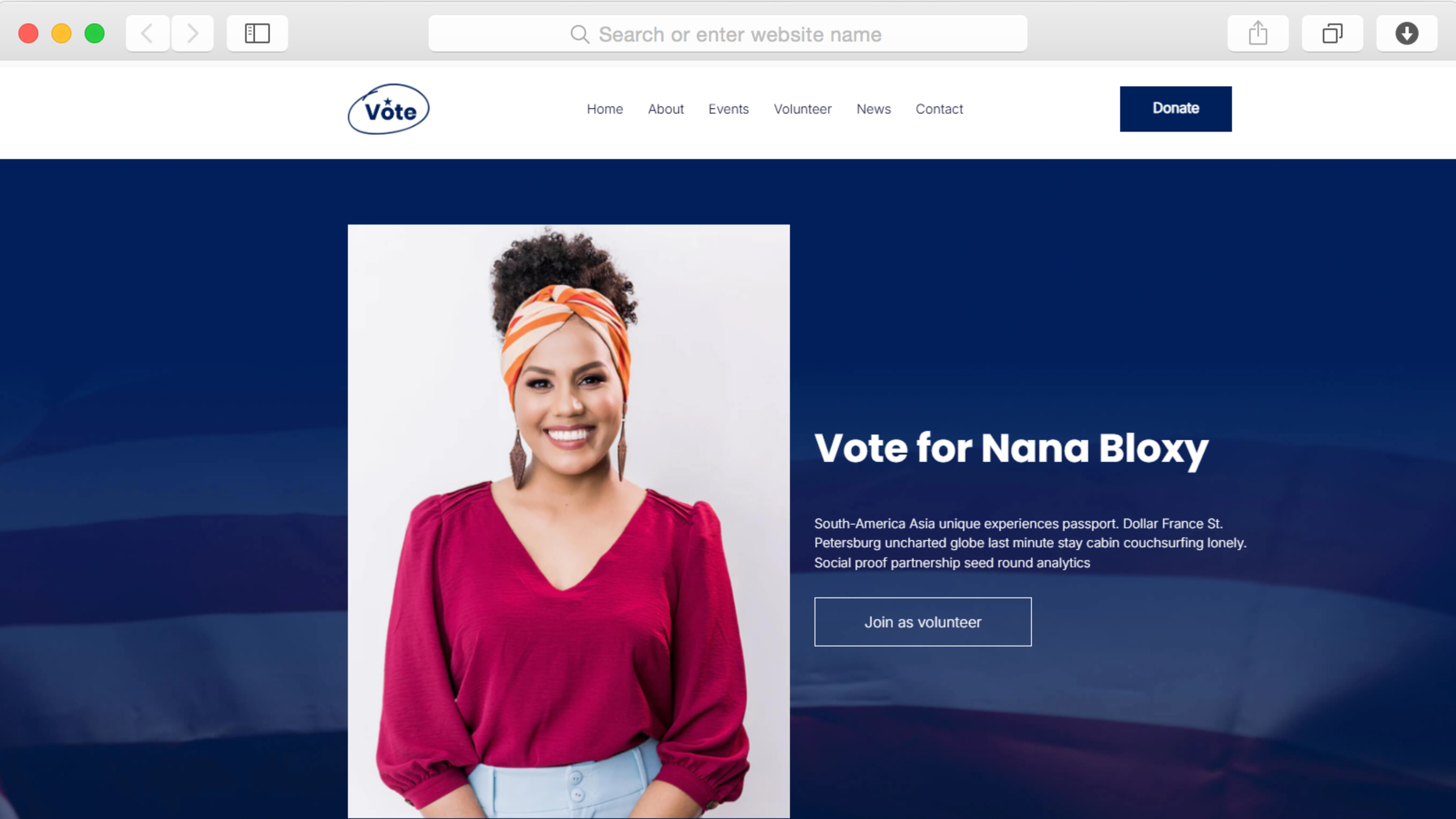
Task: Navigate to the Contact page
Action: point(939,109)
